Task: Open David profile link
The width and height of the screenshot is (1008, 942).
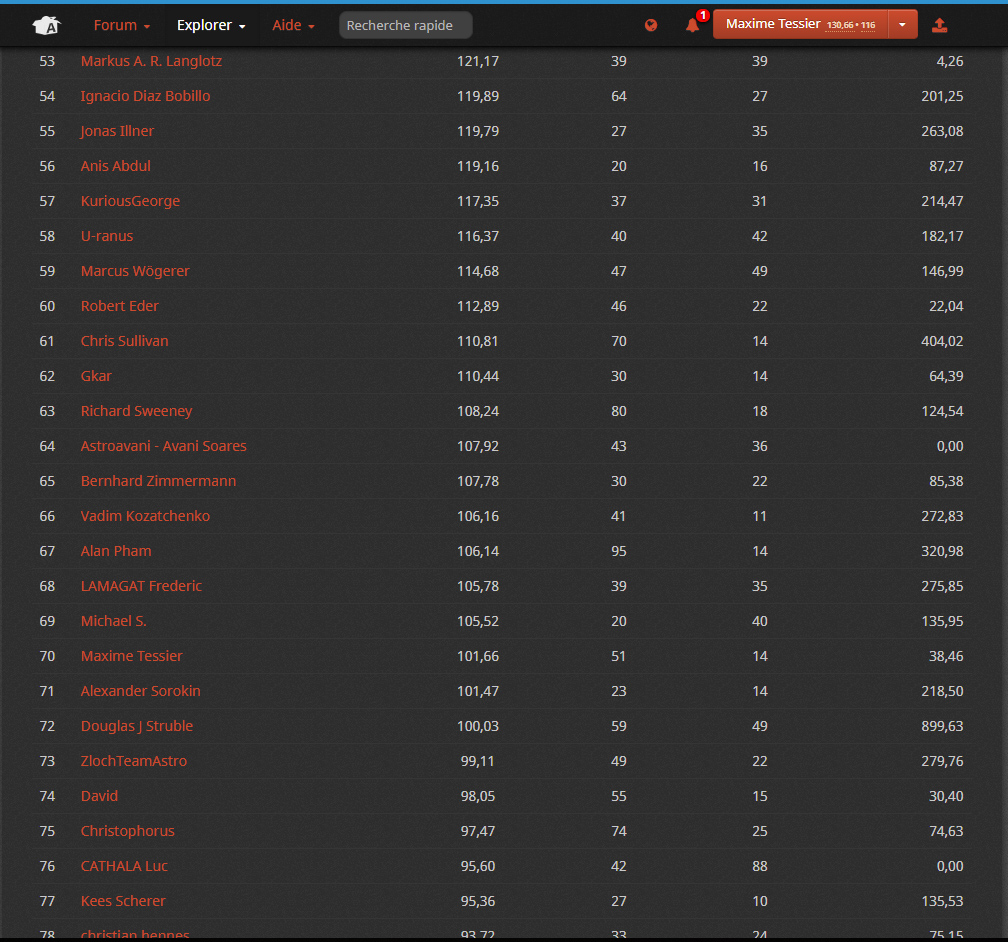Action: pyautogui.click(x=99, y=796)
